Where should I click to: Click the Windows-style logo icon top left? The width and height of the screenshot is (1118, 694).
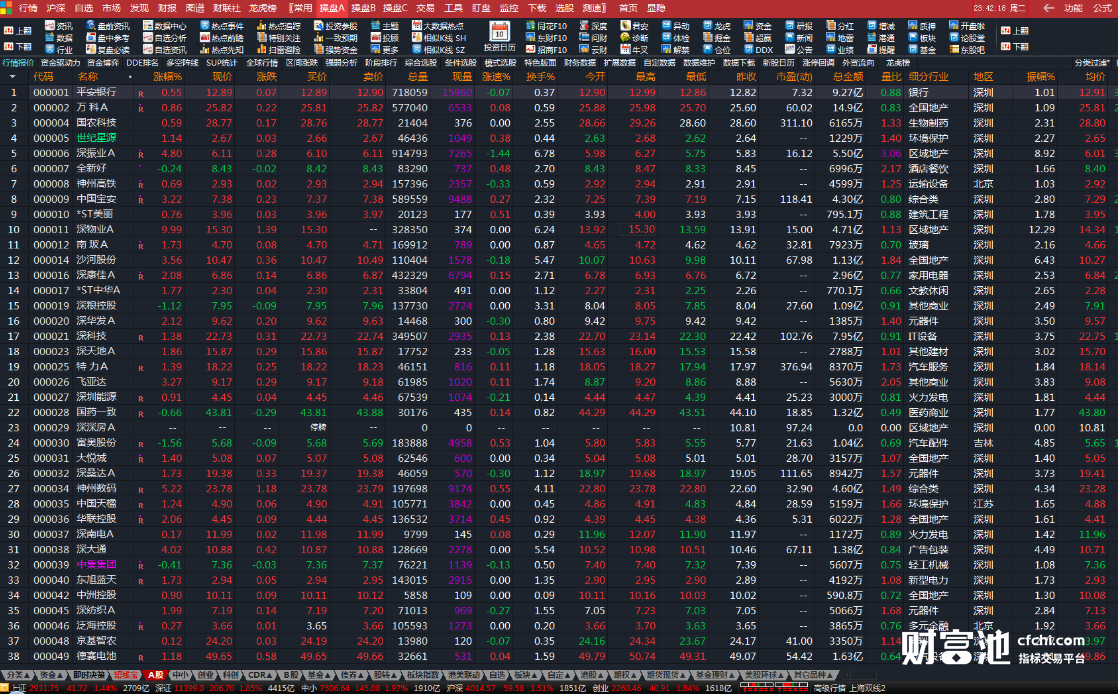pos(8,8)
